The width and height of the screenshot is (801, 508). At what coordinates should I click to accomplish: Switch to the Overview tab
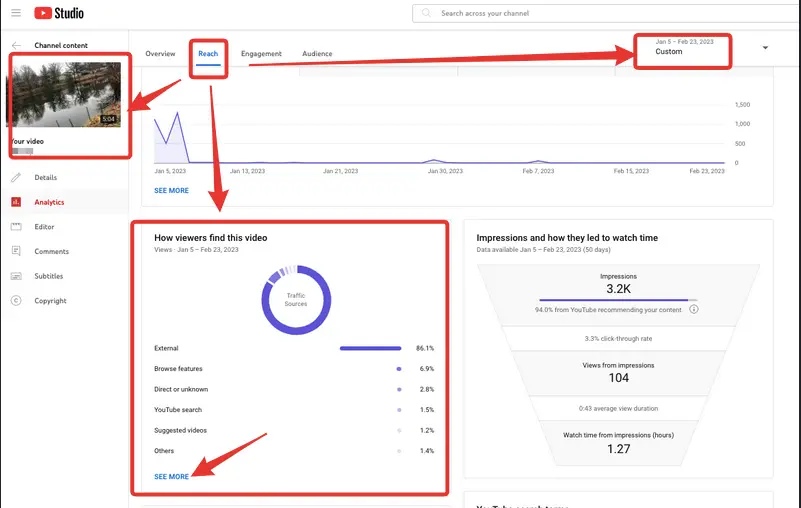click(160, 54)
